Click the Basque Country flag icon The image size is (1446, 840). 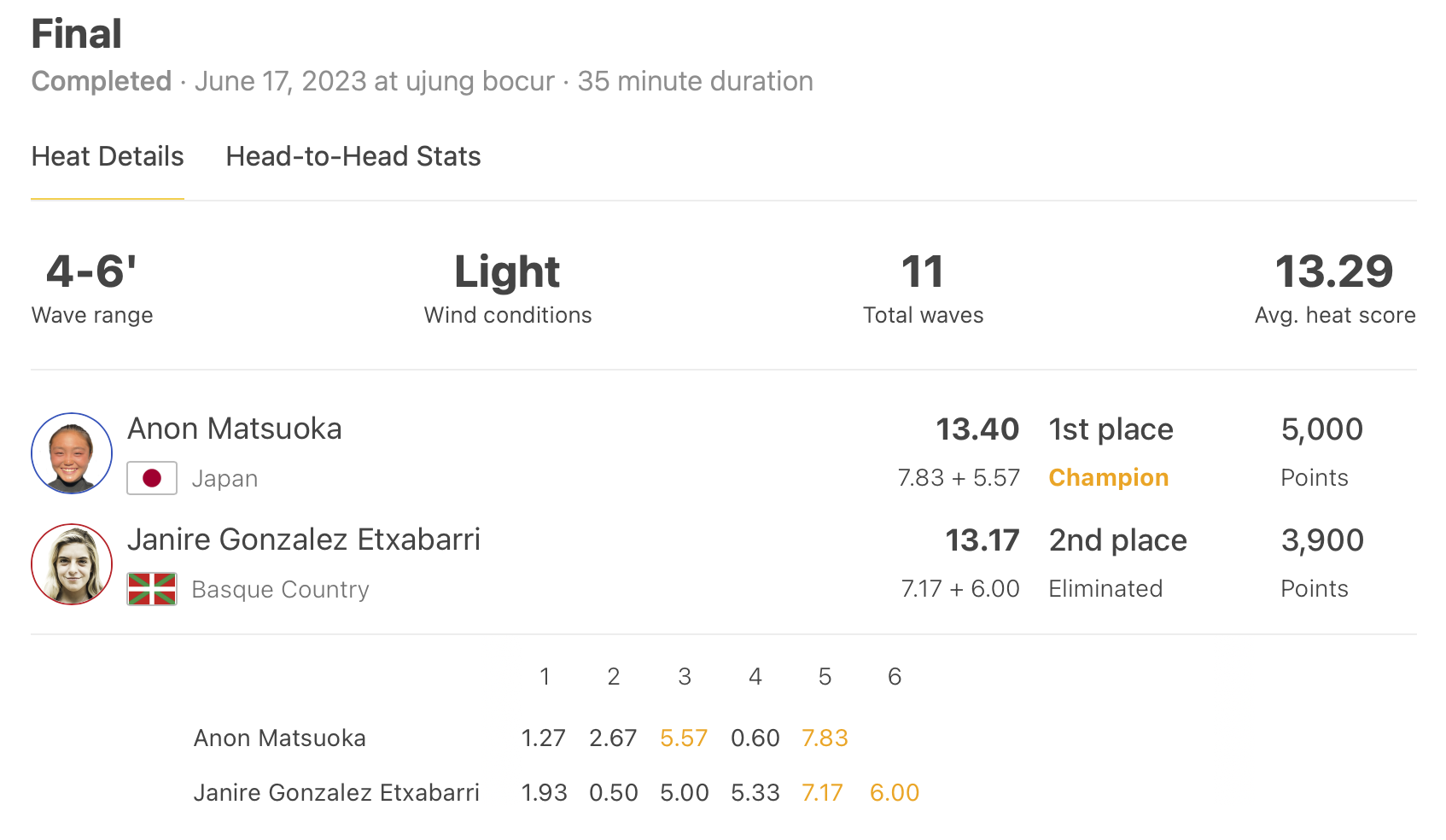pos(152,589)
